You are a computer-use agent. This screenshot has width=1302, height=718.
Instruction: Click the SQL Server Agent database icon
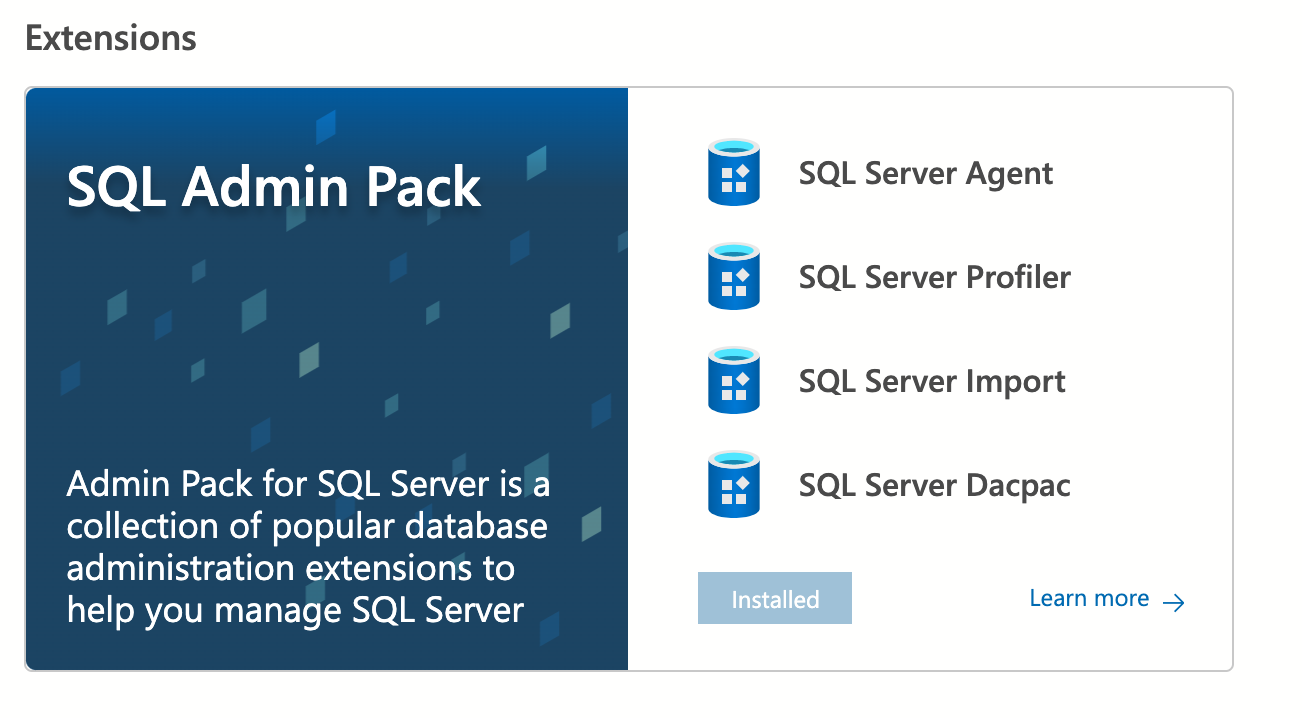coord(734,172)
